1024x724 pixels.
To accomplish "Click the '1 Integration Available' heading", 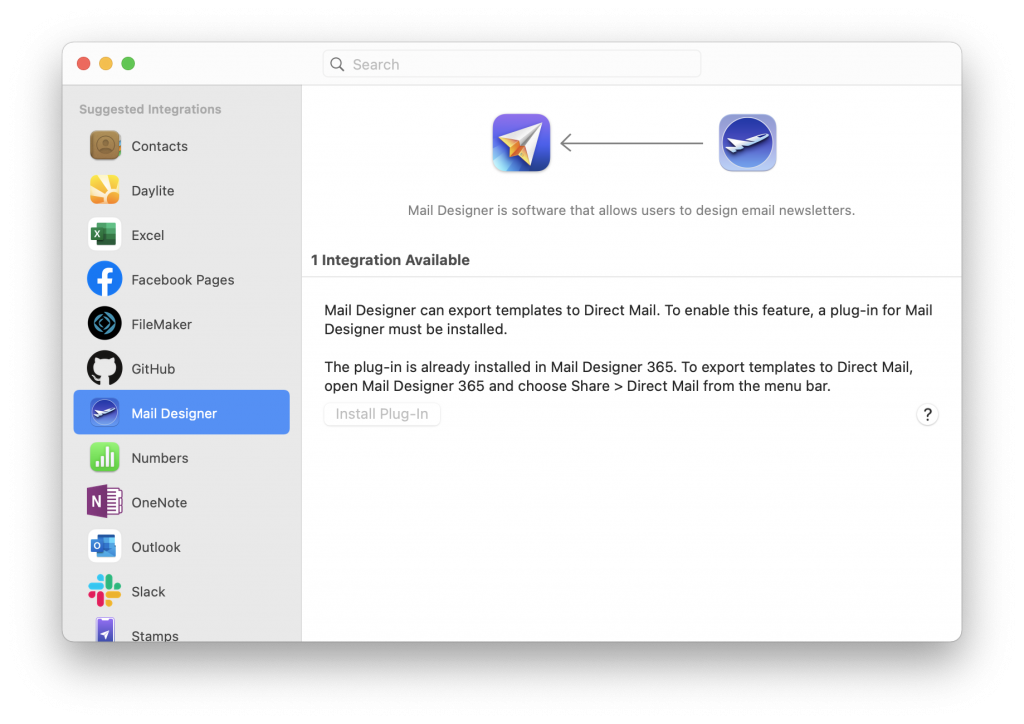I will point(390,260).
